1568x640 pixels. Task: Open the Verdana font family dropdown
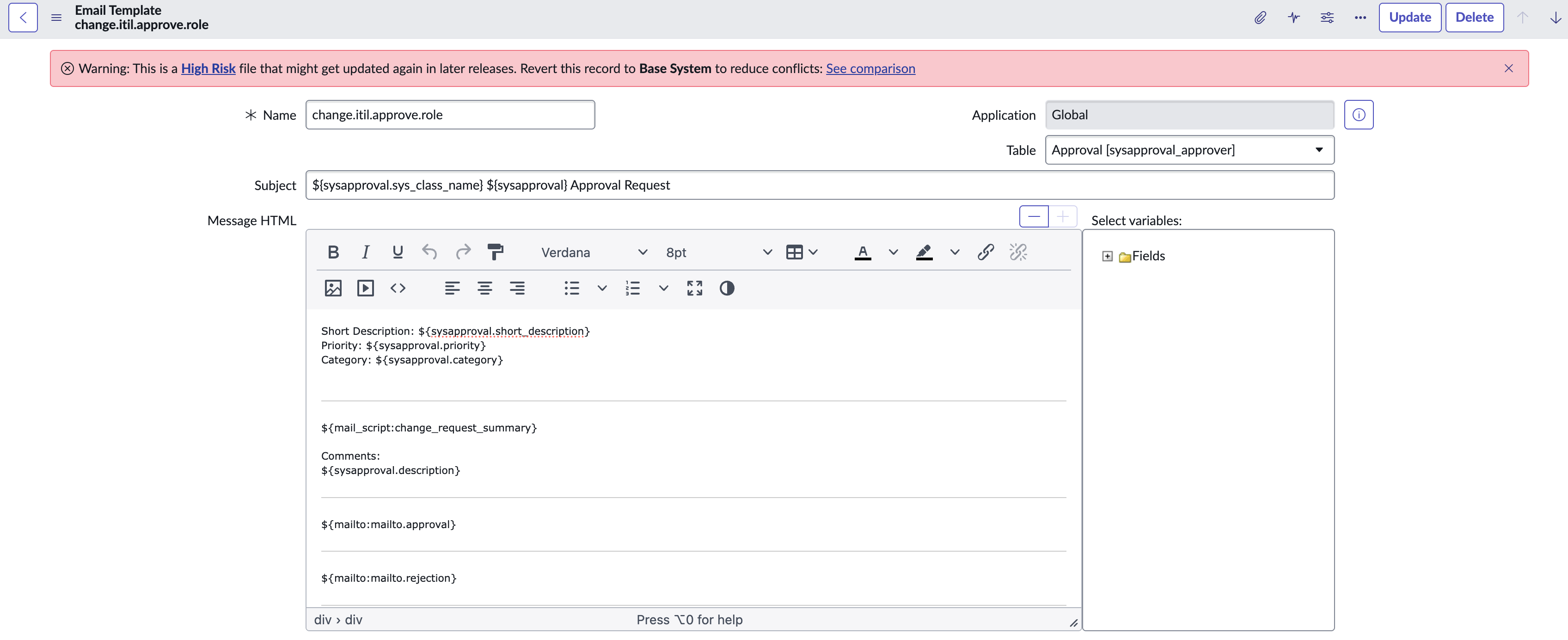pos(594,252)
